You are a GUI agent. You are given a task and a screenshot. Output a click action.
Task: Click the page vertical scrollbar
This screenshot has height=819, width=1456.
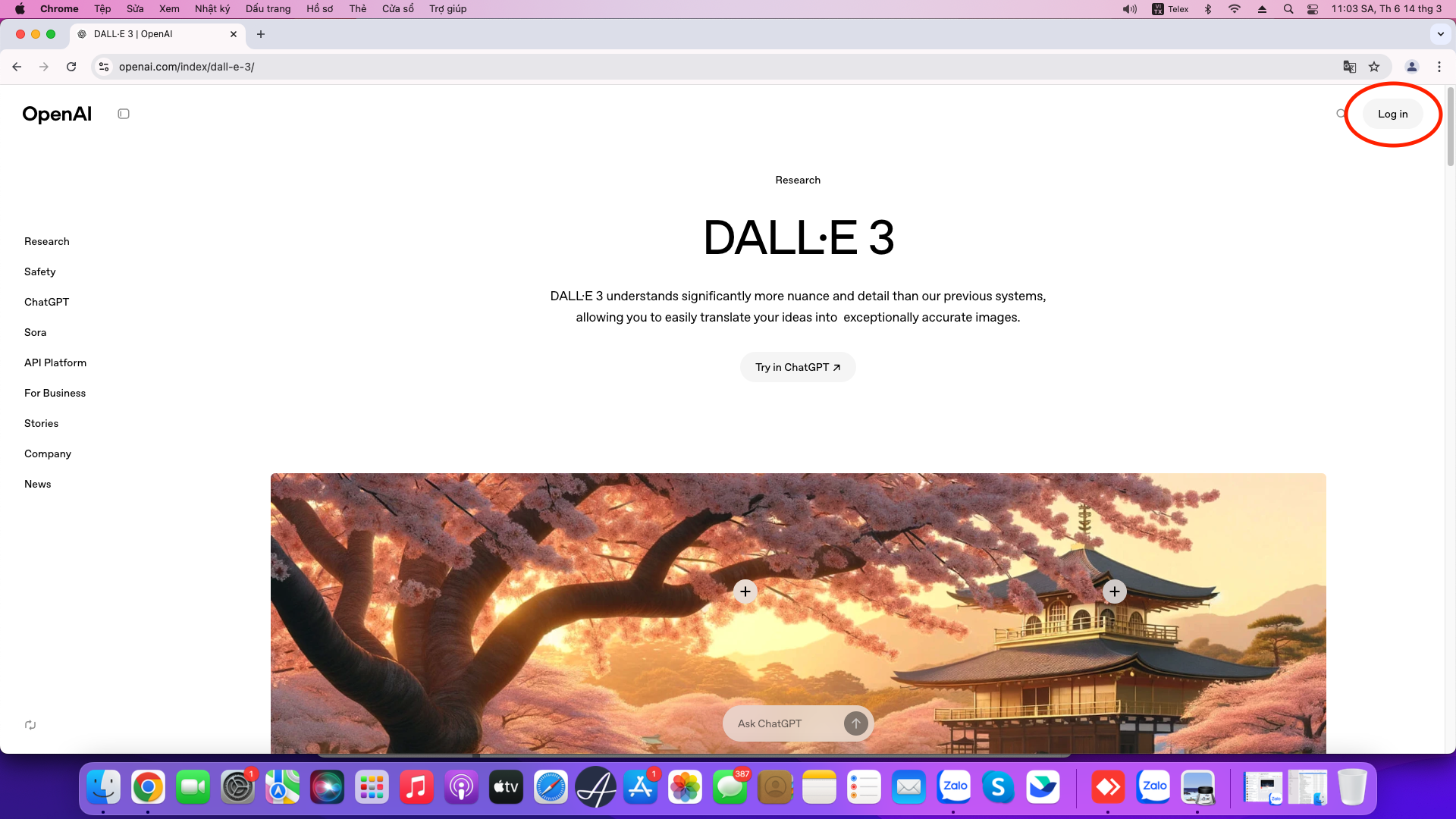[1450, 127]
